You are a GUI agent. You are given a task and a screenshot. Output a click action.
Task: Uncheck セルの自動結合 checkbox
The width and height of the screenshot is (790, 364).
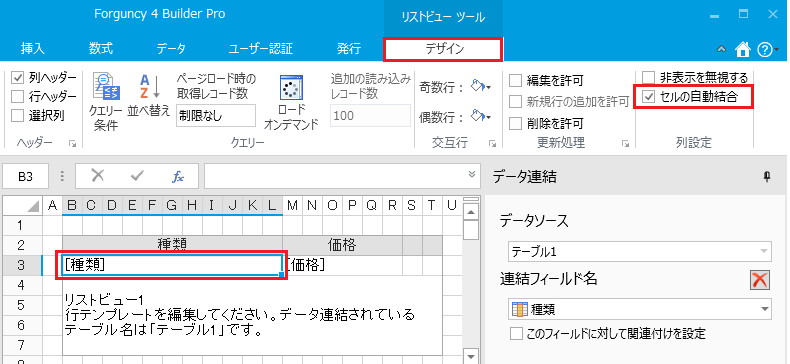pyautogui.click(x=650, y=97)
